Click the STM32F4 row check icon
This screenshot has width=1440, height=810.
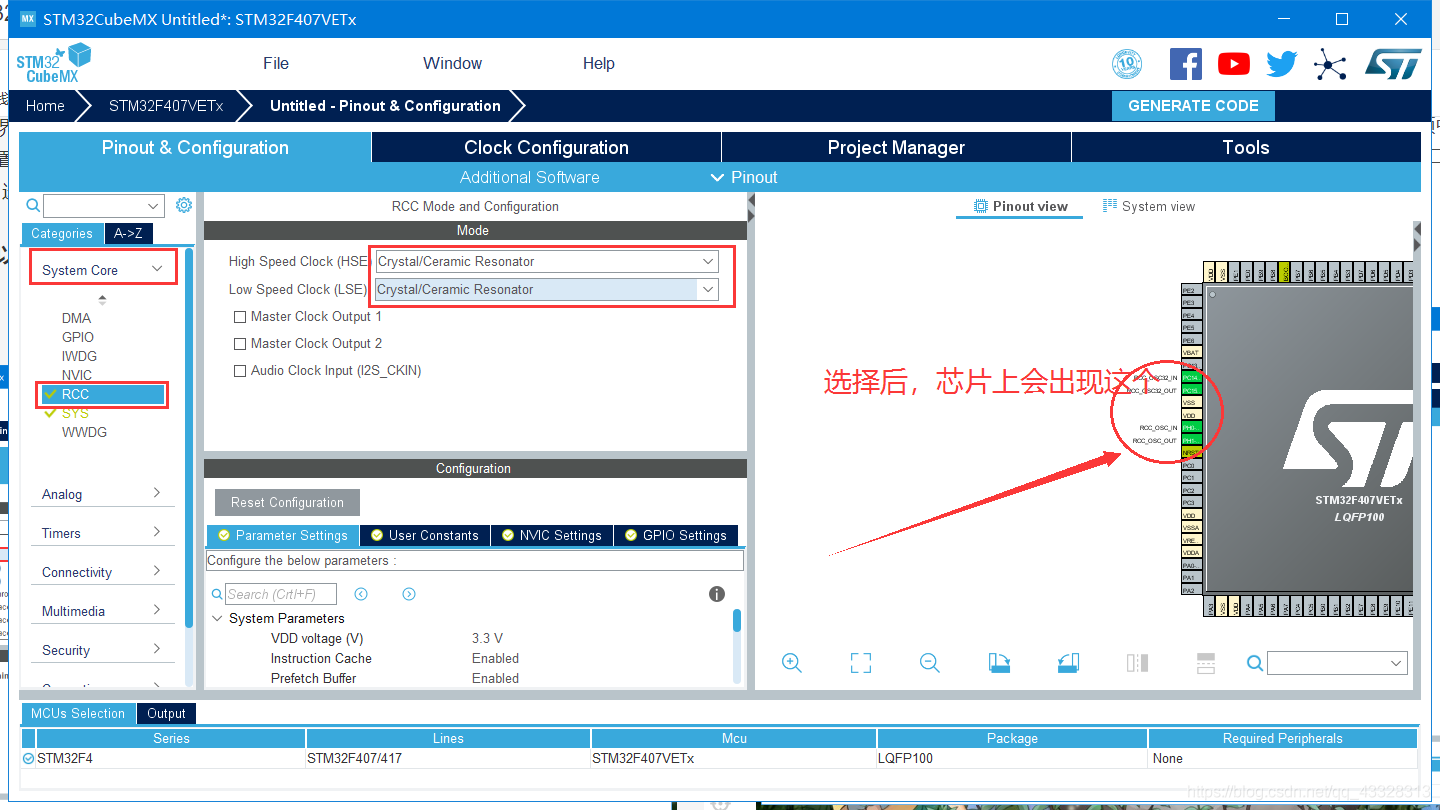[x=28, y=759]
